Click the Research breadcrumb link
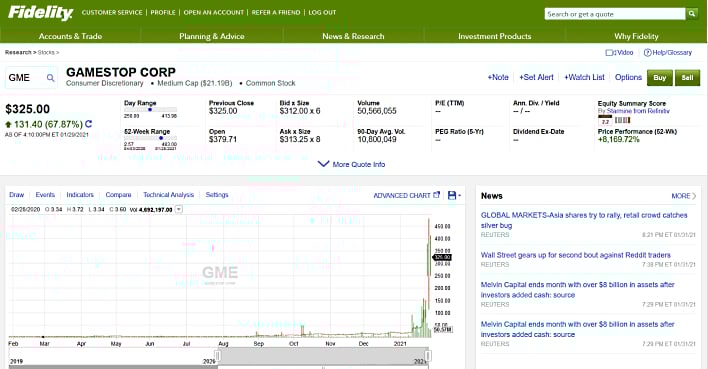708x369 pixels. point(18,52)
